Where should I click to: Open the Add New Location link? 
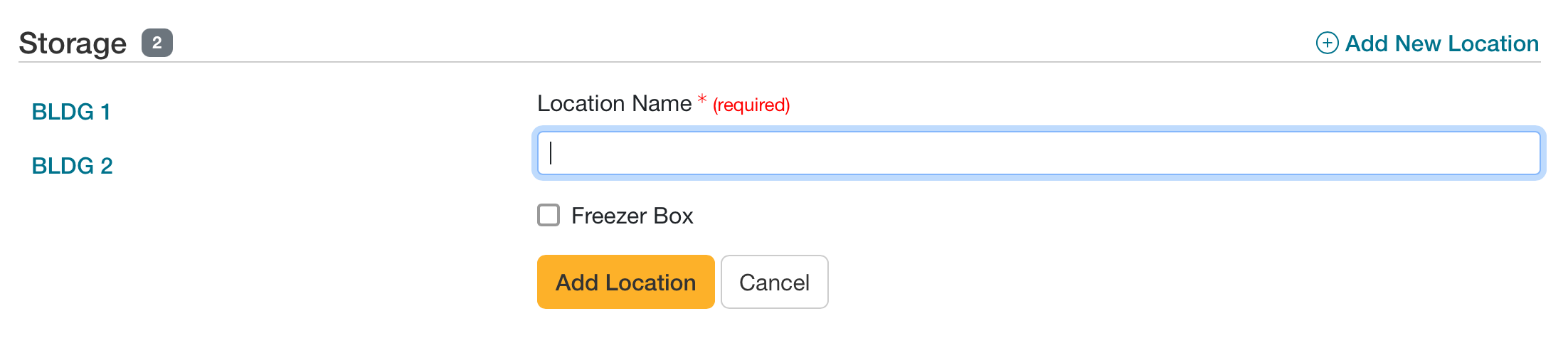coord(1441,43)
